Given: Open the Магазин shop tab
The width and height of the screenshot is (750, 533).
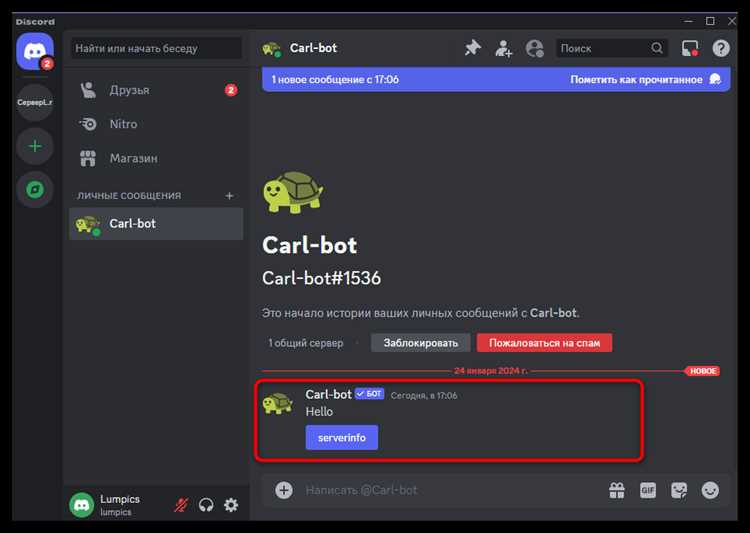Looking at the screenshot, I should (156, 158).
